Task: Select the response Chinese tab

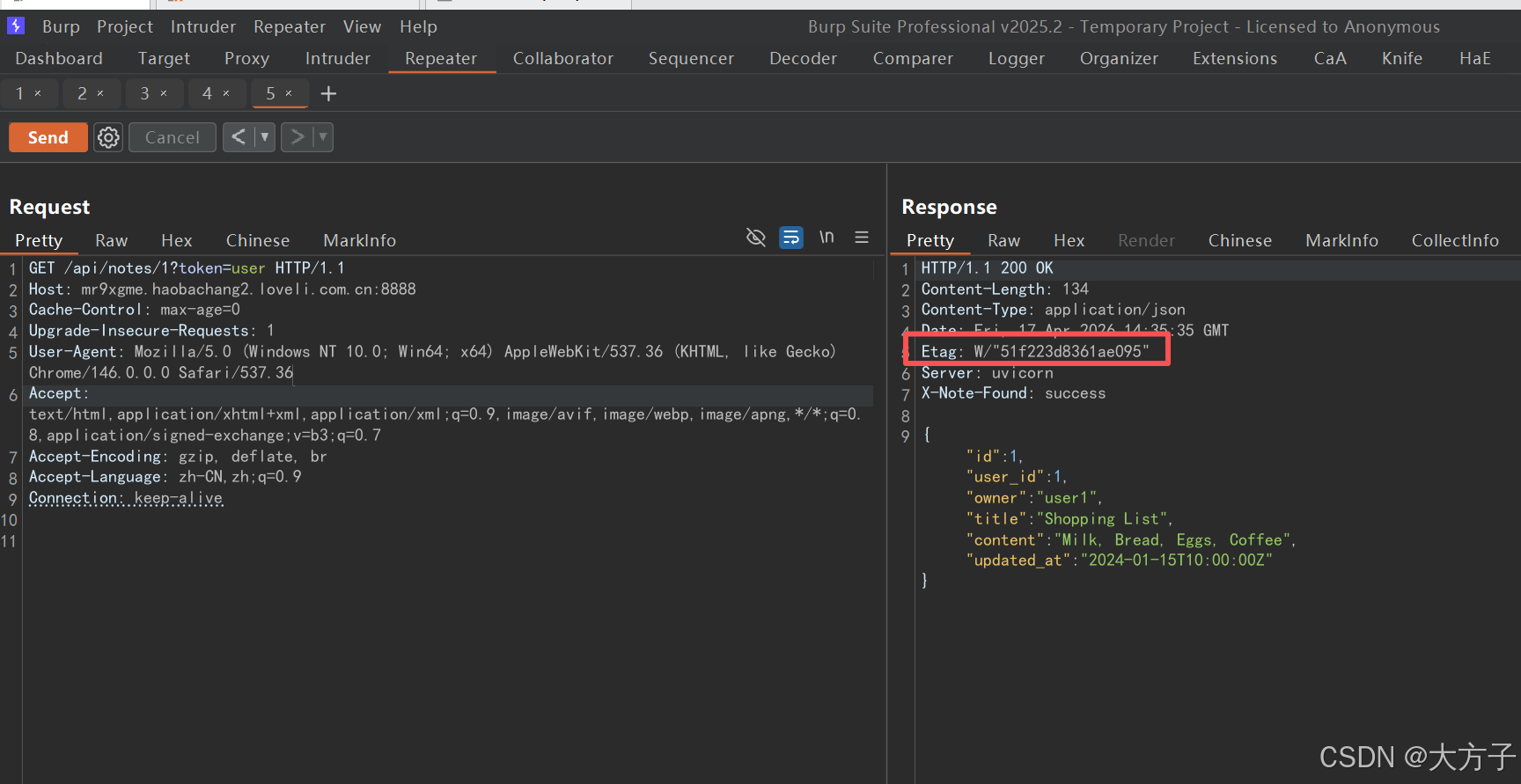Action: coord(1240,240)
